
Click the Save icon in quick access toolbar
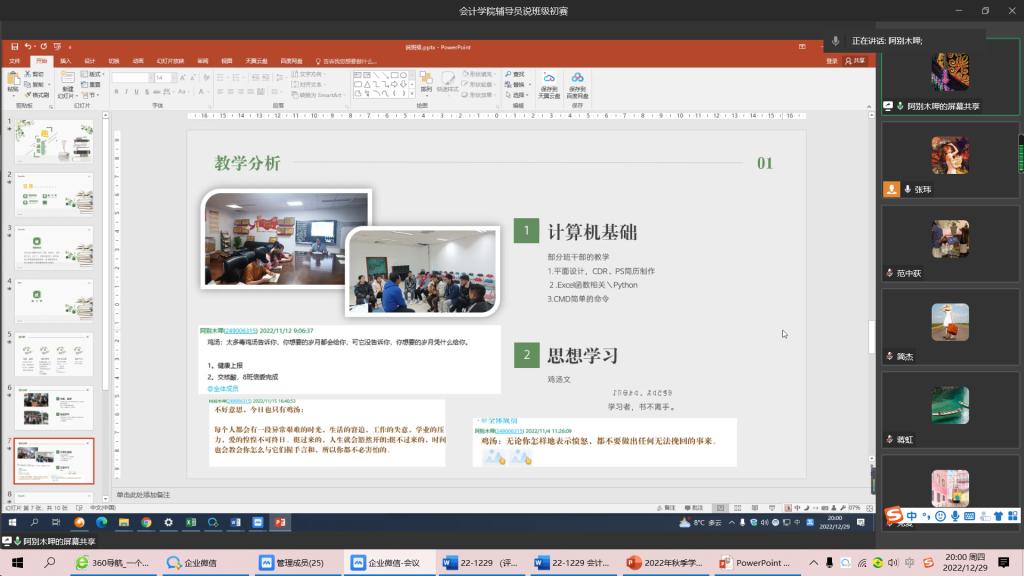click(13, 46)
